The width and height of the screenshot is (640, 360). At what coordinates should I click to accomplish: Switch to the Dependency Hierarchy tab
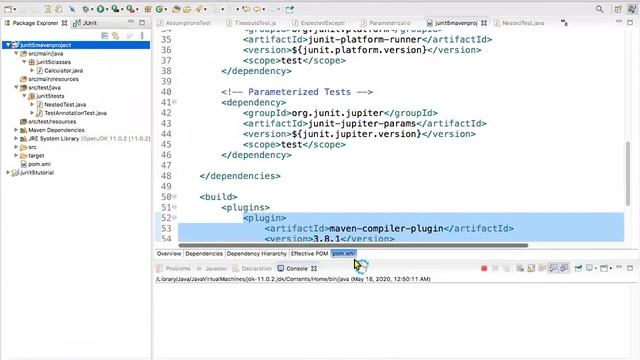(x=257, y=253)
